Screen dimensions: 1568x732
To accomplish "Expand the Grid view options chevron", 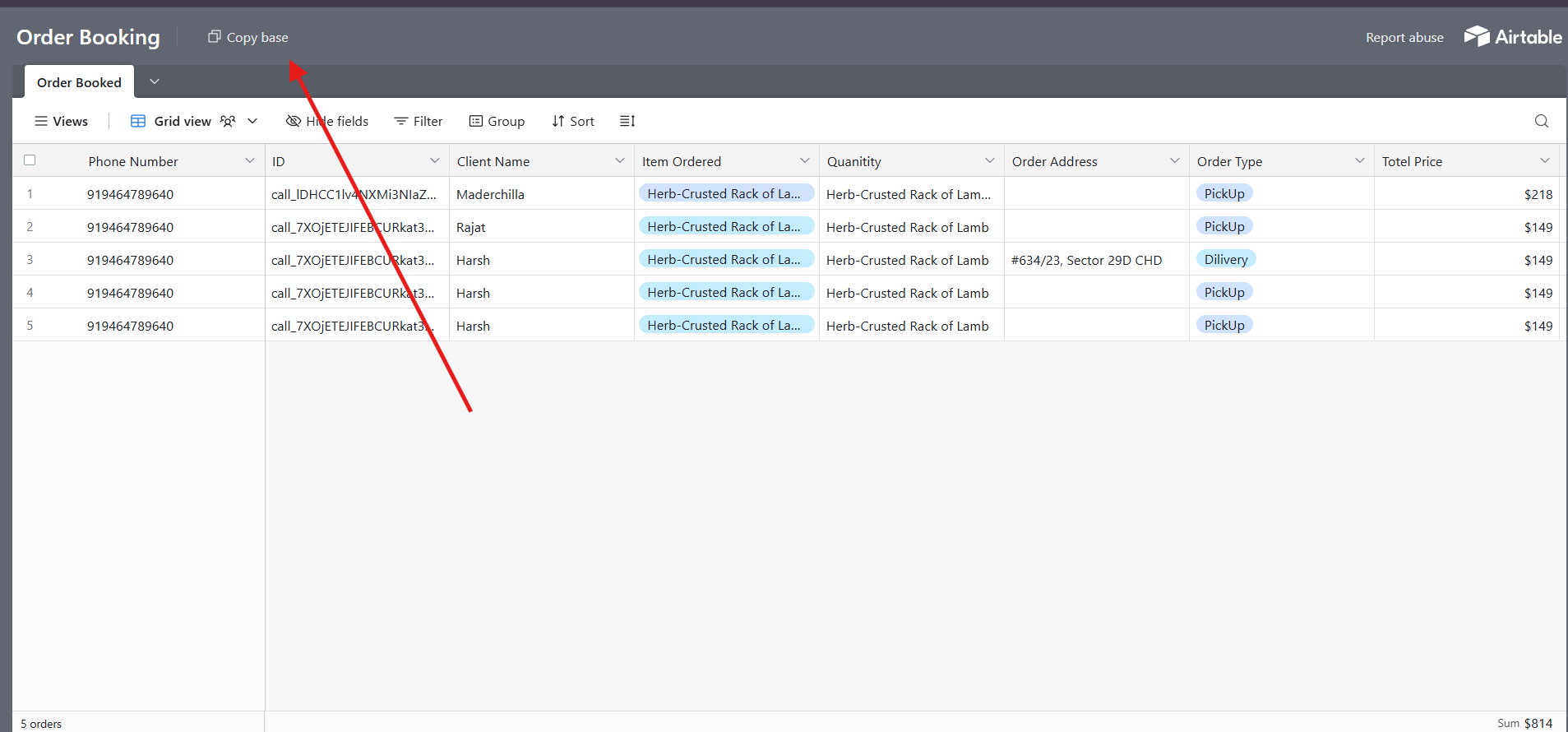I will (x=252, y=121).
